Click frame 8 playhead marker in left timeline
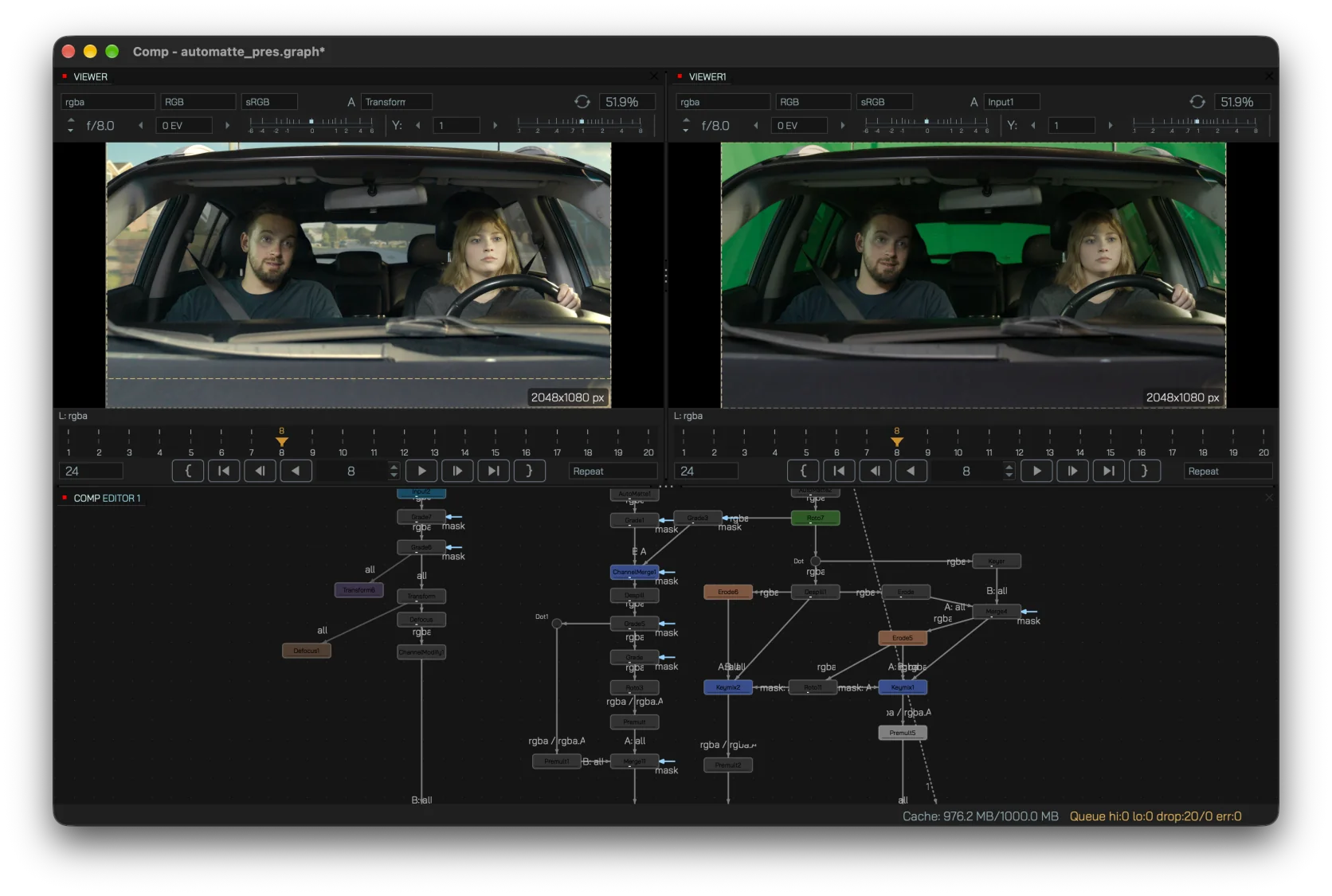The image size is (1332, 896). (x=281, y=440)
